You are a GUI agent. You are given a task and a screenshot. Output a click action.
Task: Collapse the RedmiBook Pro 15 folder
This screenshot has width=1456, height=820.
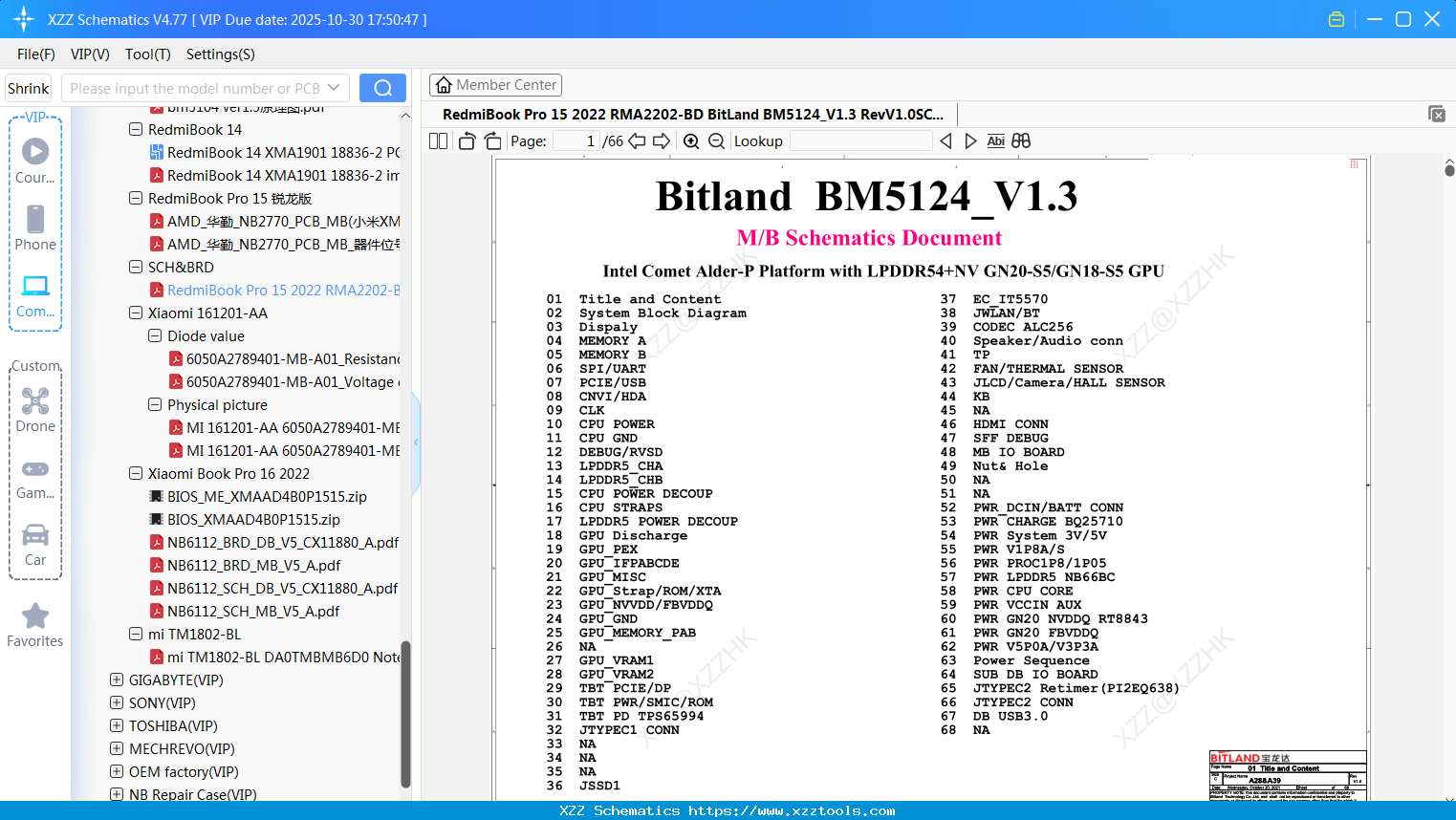(x=136, y=199)
